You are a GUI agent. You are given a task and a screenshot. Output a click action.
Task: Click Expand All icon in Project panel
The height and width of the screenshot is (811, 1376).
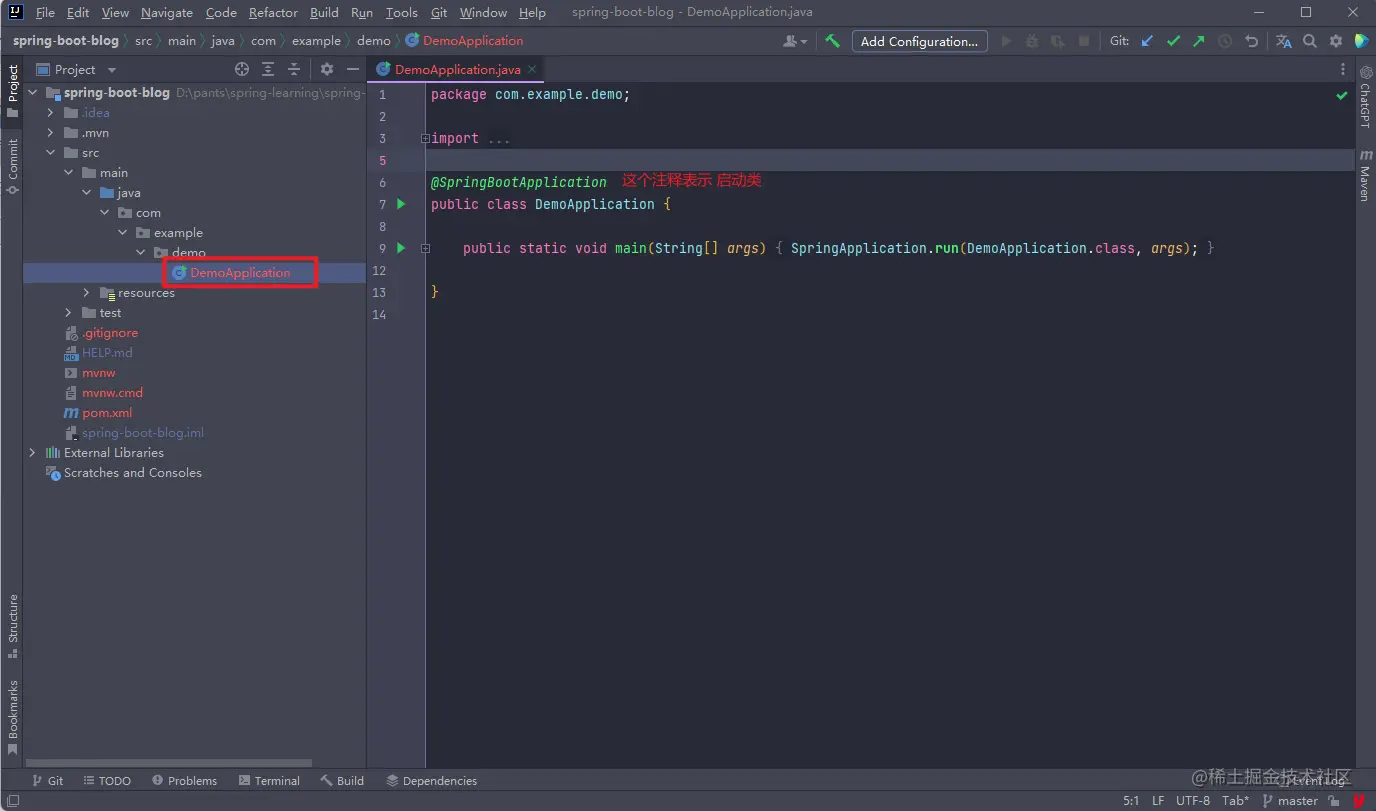(268, 69)
